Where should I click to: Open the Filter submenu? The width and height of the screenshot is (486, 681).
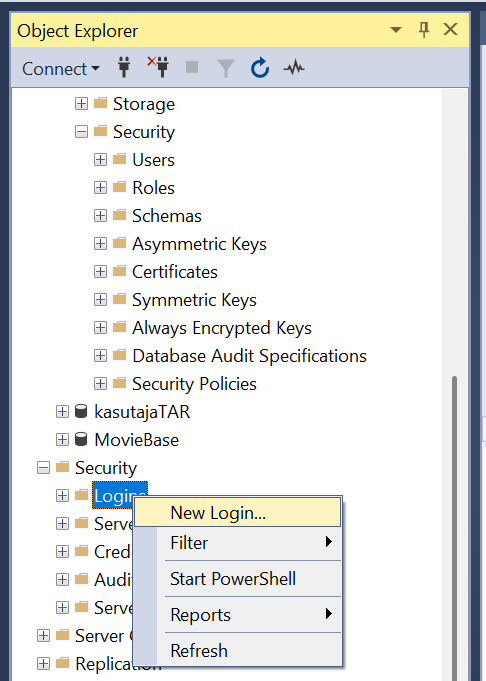point(238,543)
